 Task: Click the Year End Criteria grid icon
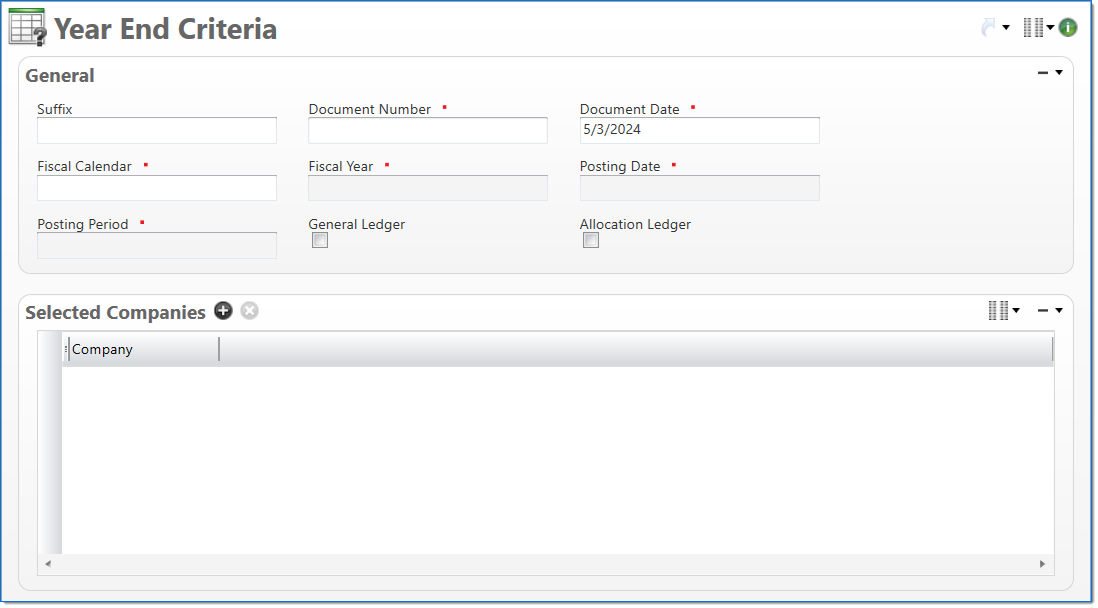click(27, 27)
